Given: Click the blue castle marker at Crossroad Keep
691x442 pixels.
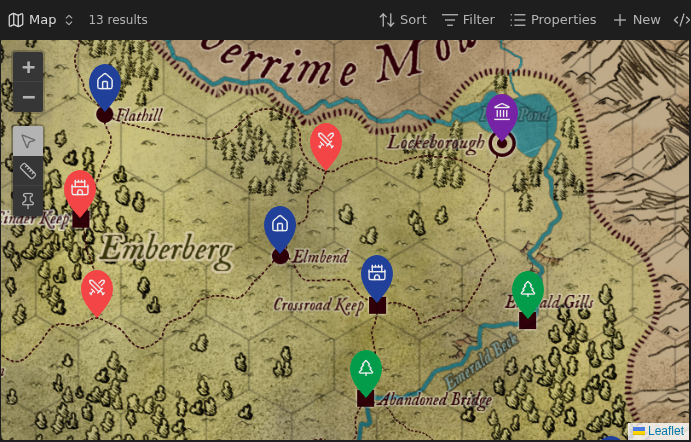Looking at the screenshot, I should [377, 278].
